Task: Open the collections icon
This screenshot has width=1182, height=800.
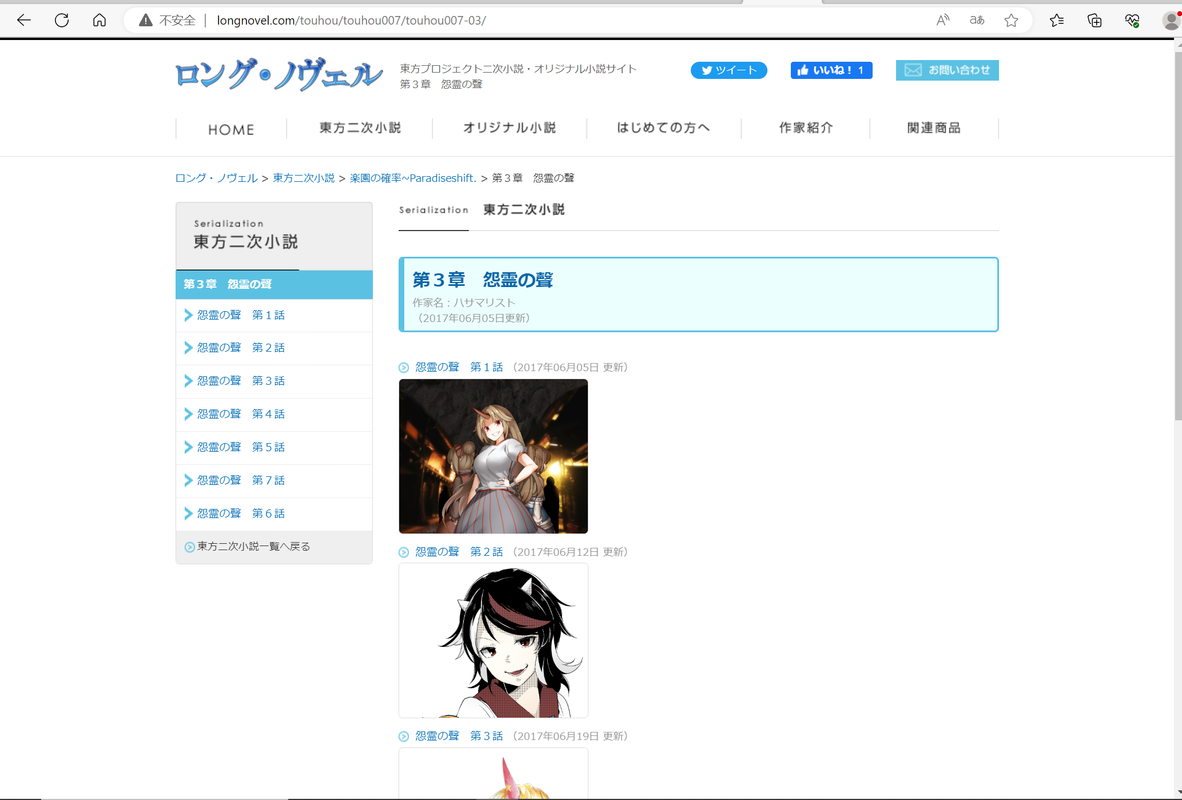Action: 1095,20
